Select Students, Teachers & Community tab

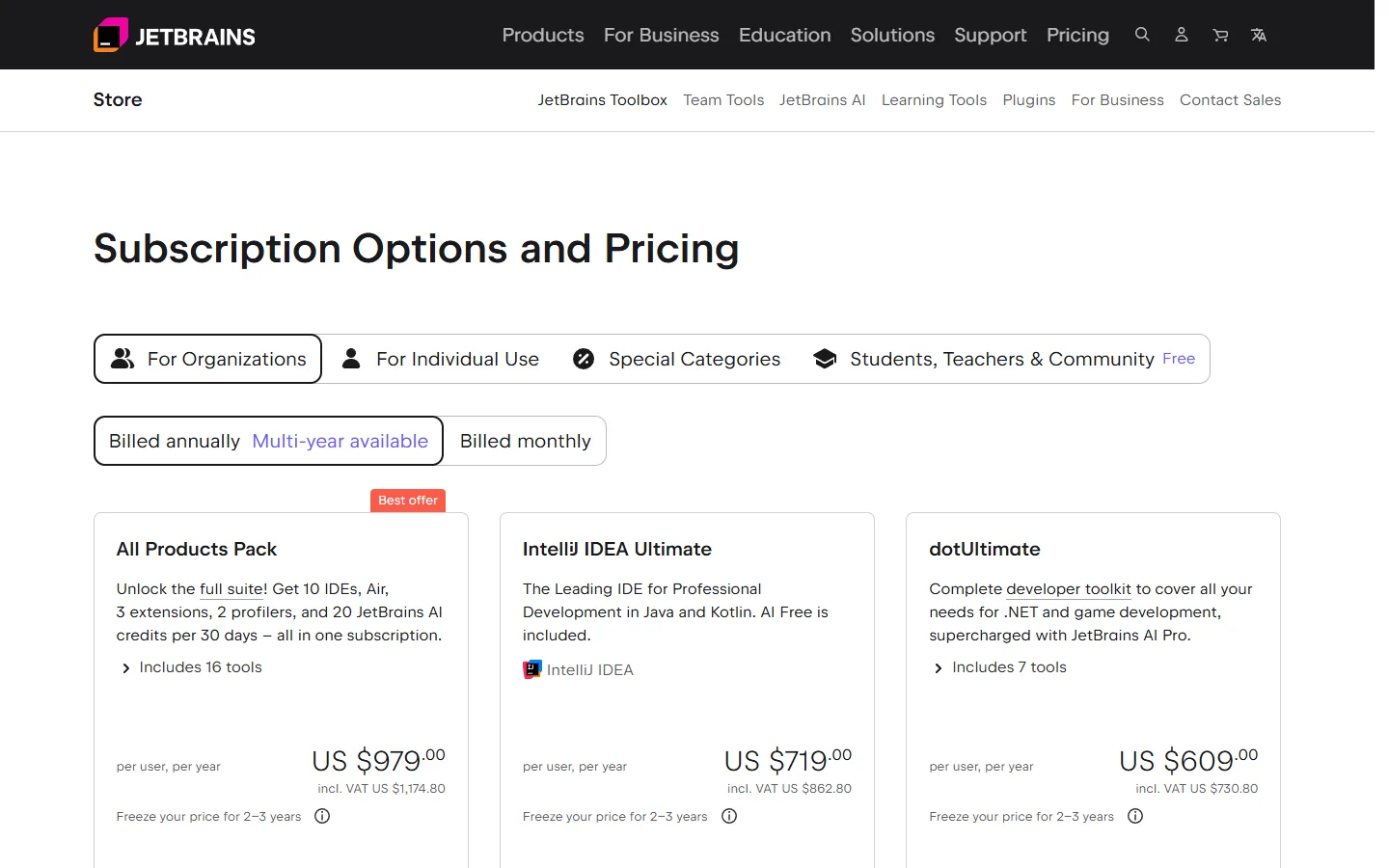click(x=1004, y=359)
